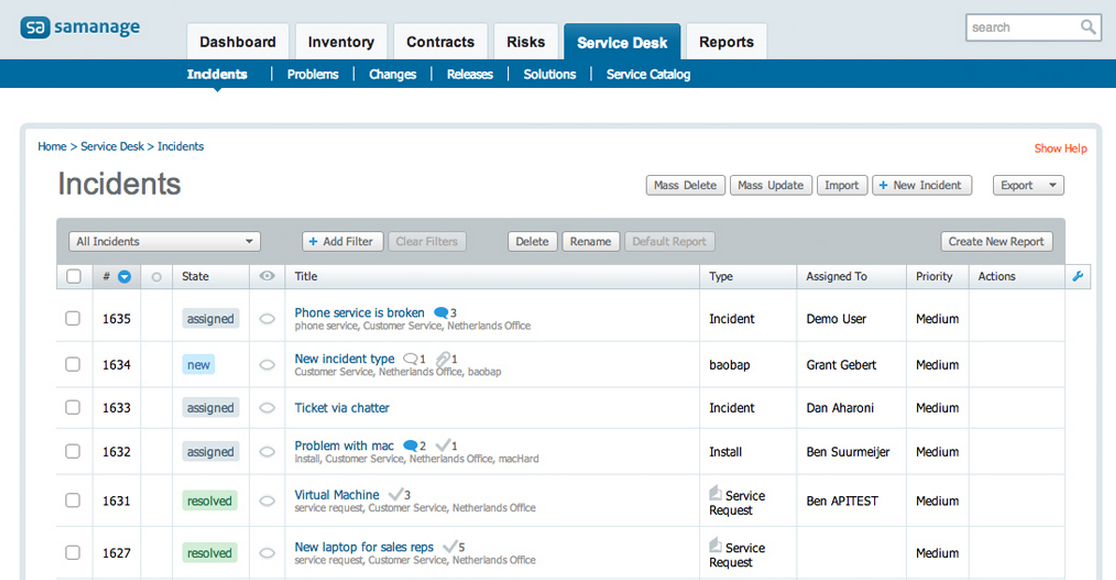Toggle visibility eye for incident 1634
This screenshot has height=580, width=1116.
pyautogui.click(x=266, y=364)
